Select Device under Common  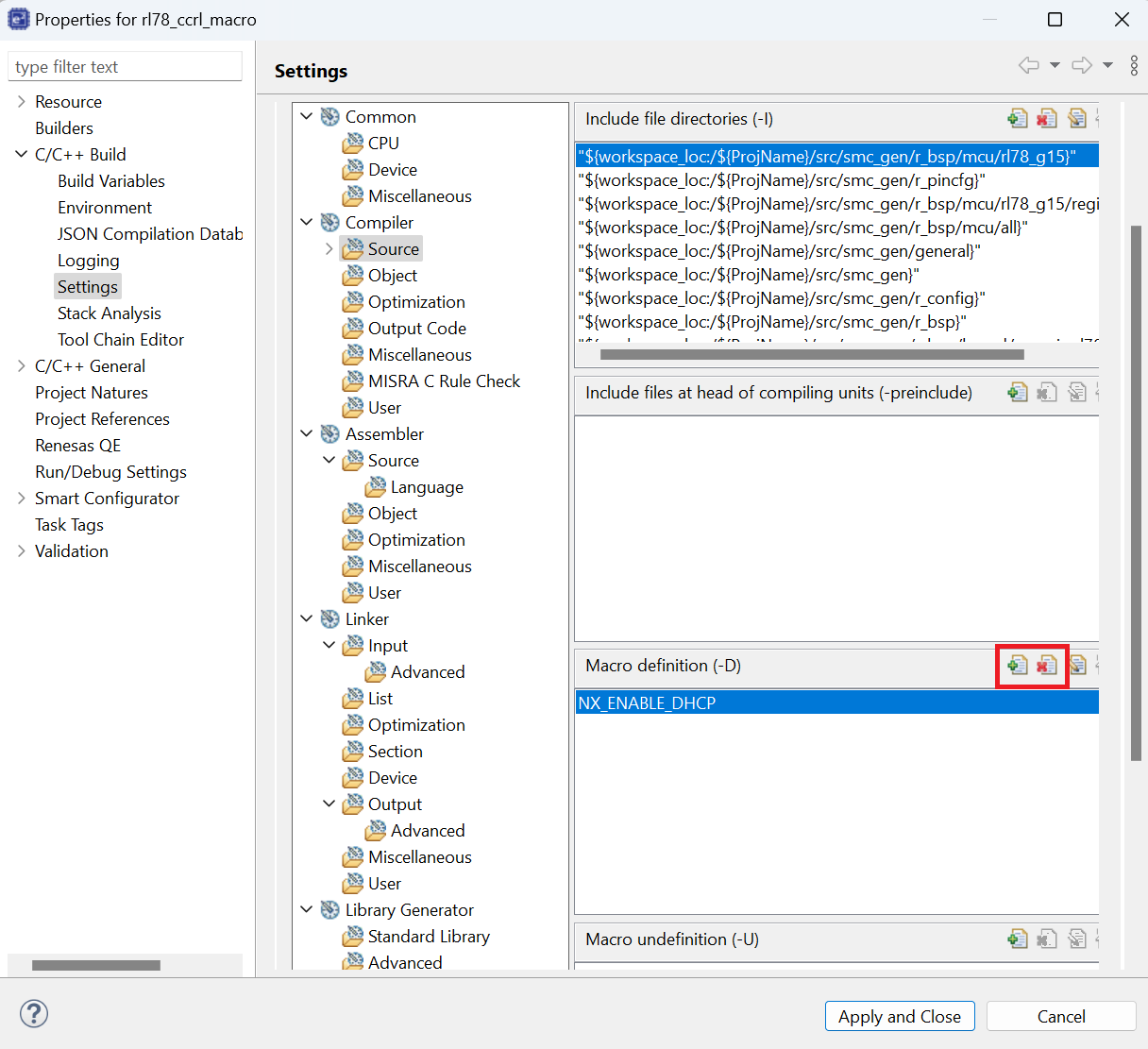pyautogui.click(x=393, y=170)
